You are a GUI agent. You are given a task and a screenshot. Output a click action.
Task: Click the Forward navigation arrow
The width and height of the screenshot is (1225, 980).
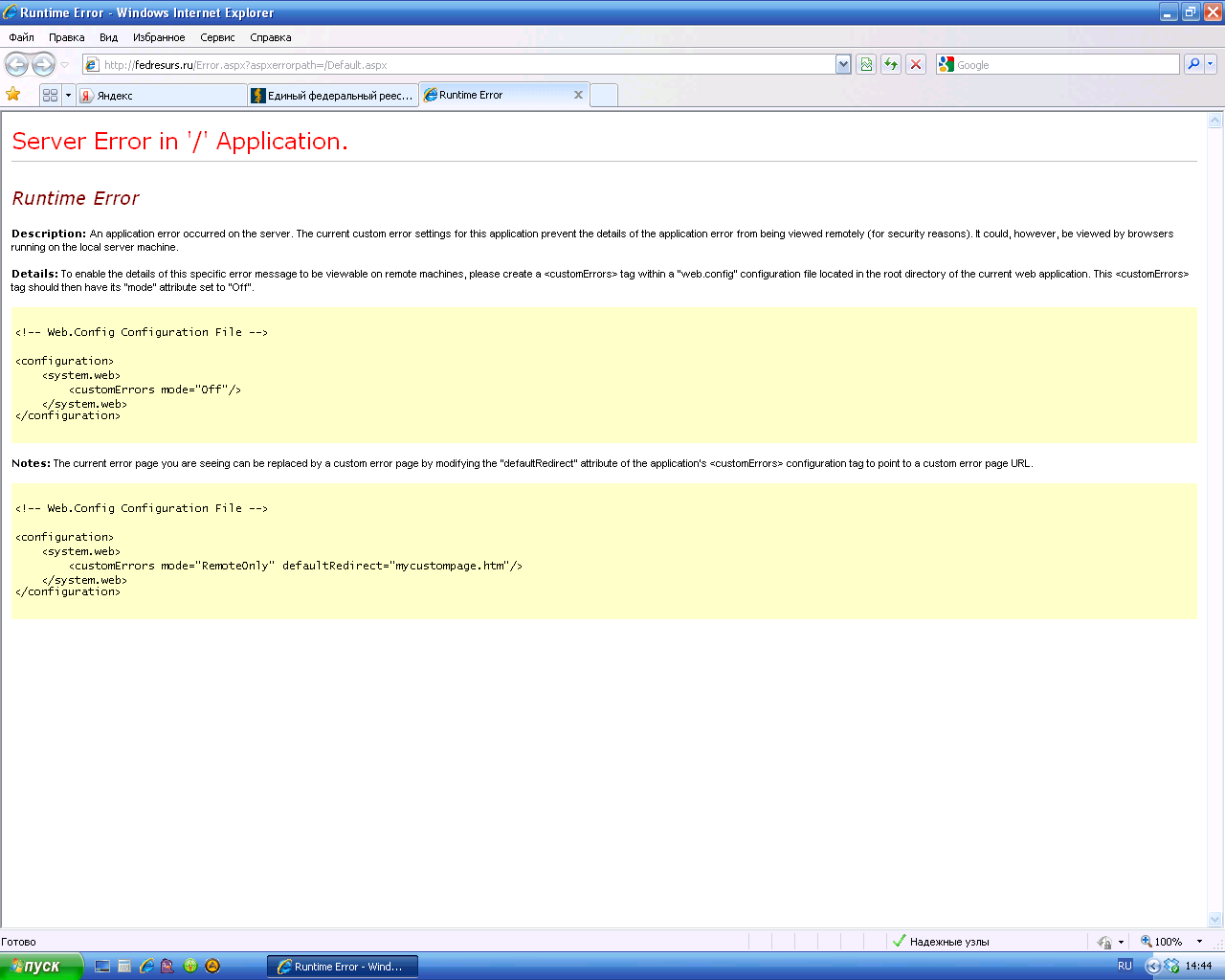click(x=43, y=64)
